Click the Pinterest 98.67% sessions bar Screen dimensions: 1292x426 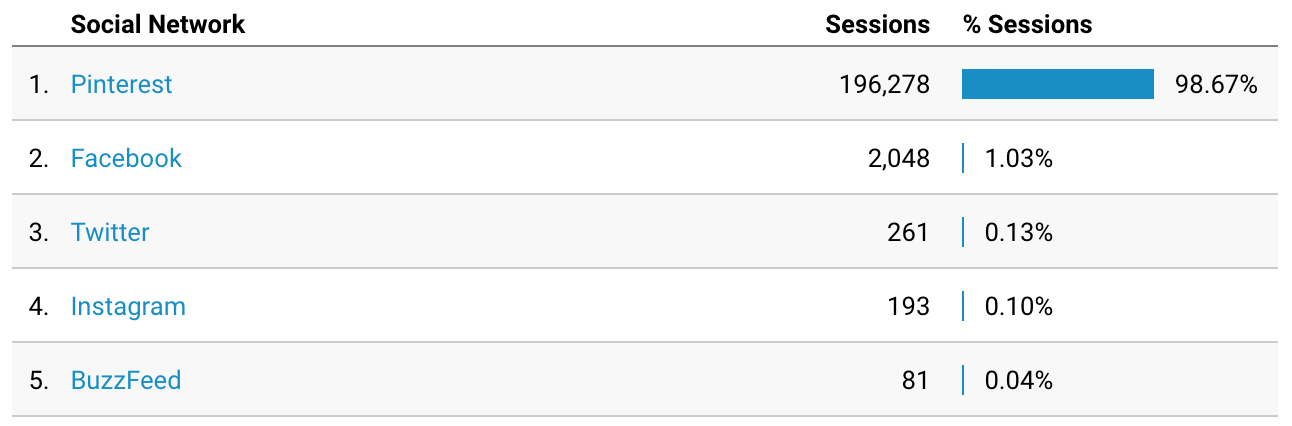tap(1058, 84)
